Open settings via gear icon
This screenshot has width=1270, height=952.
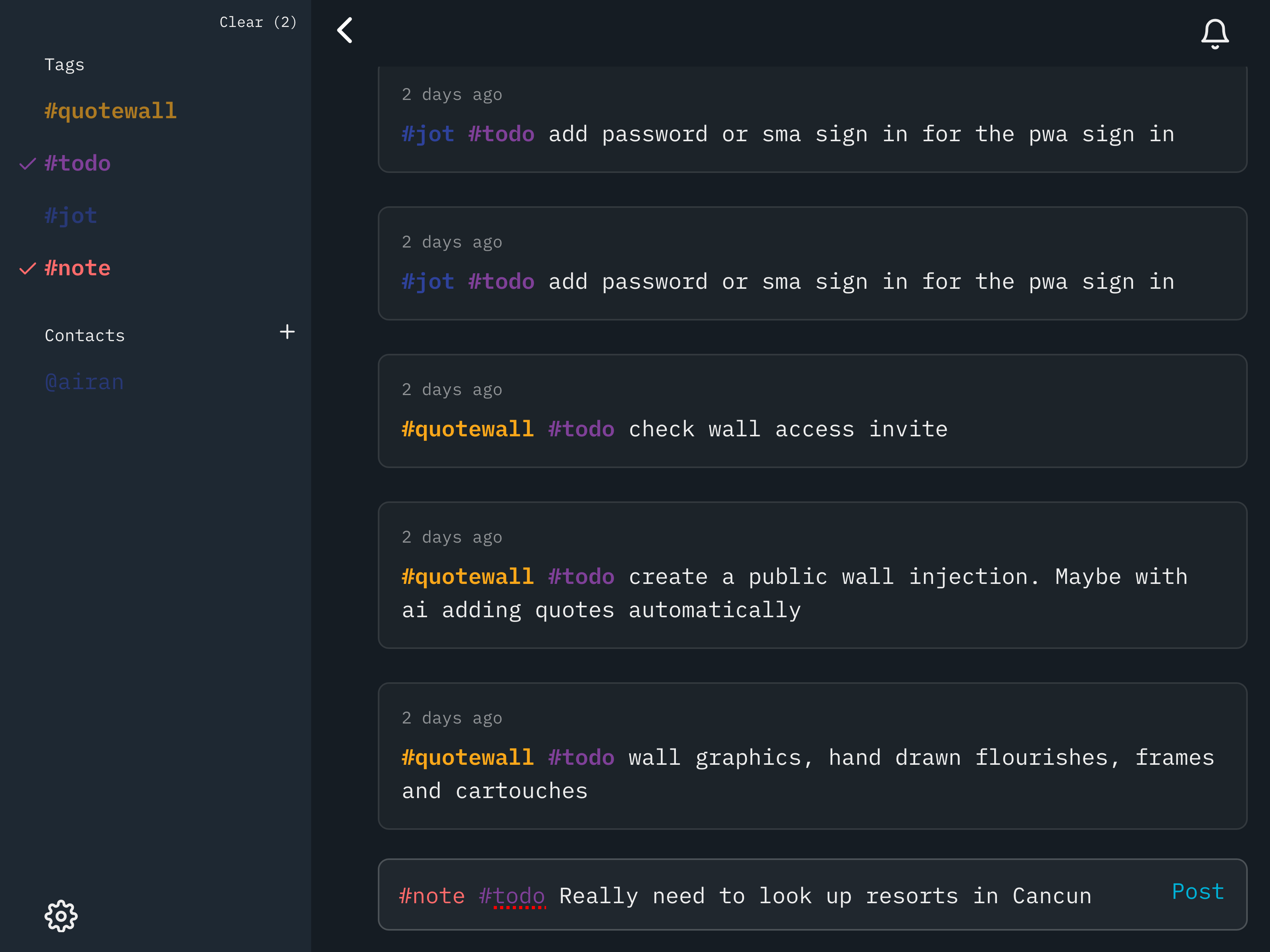click(x=61, y=915)
